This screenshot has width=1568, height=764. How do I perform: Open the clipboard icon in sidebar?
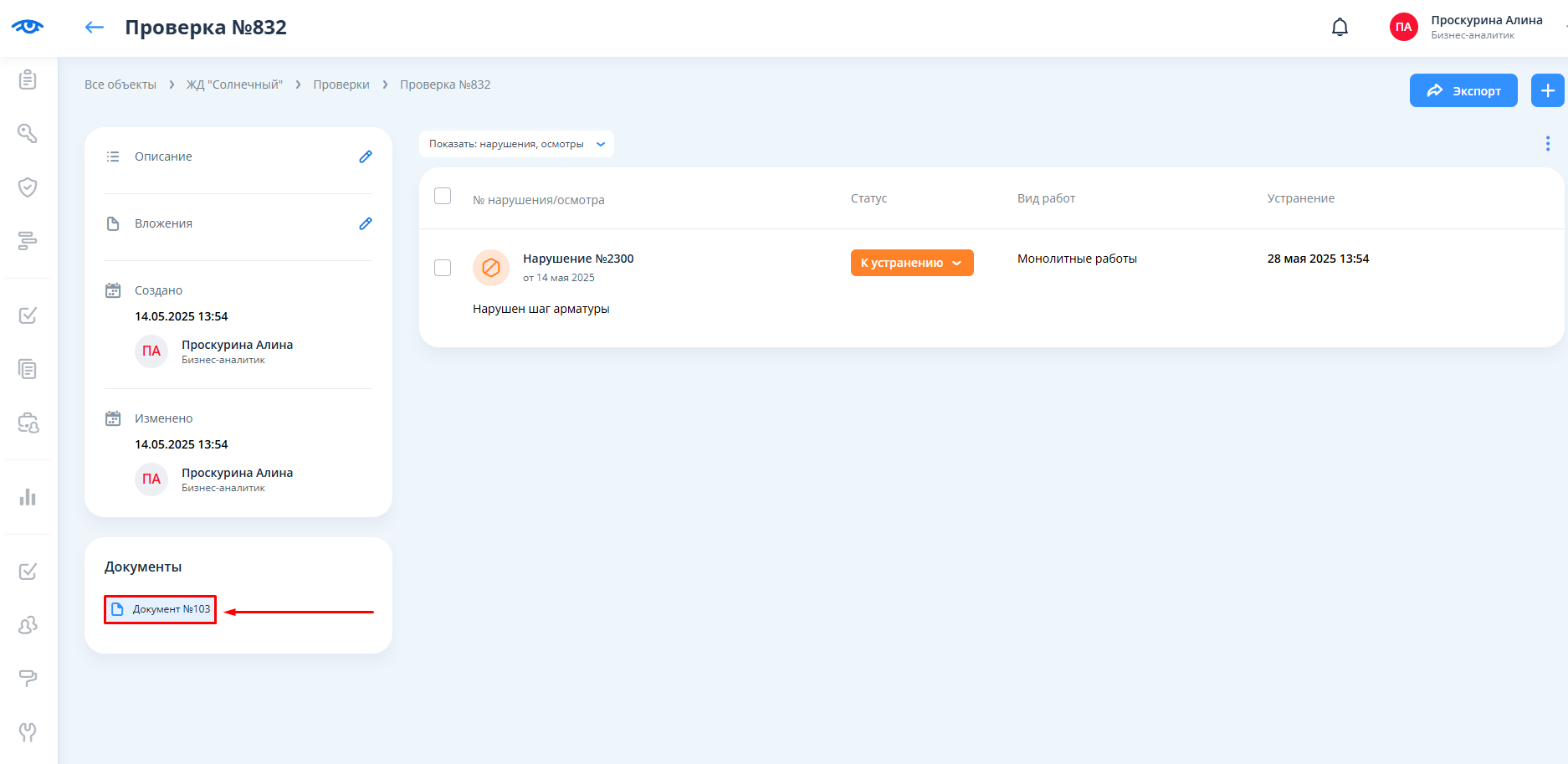[28, 79]
